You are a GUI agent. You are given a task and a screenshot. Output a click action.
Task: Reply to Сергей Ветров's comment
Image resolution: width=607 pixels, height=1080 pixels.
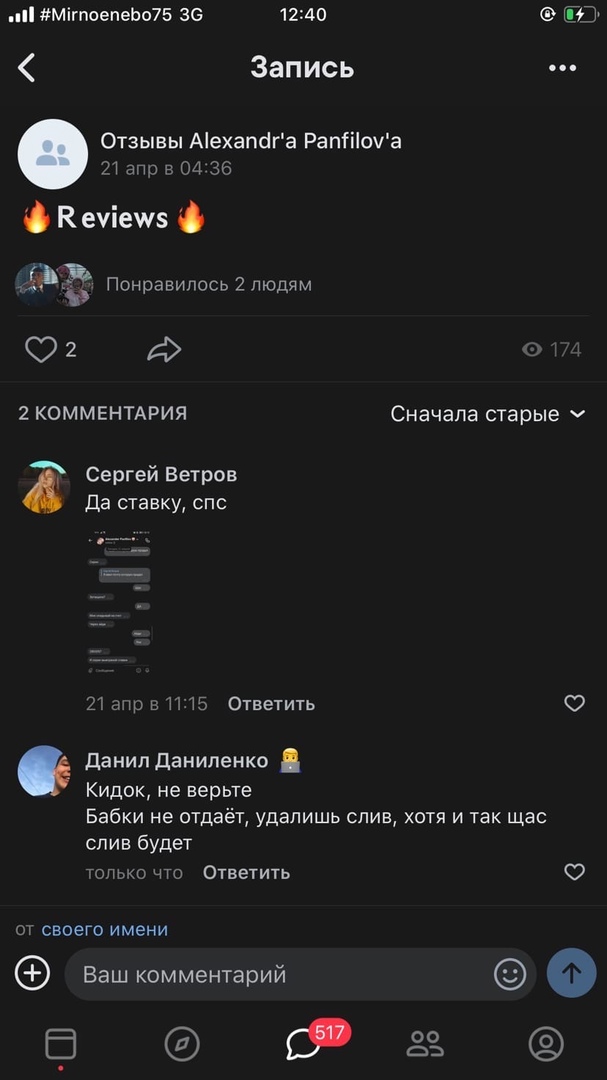click(271, 704)
